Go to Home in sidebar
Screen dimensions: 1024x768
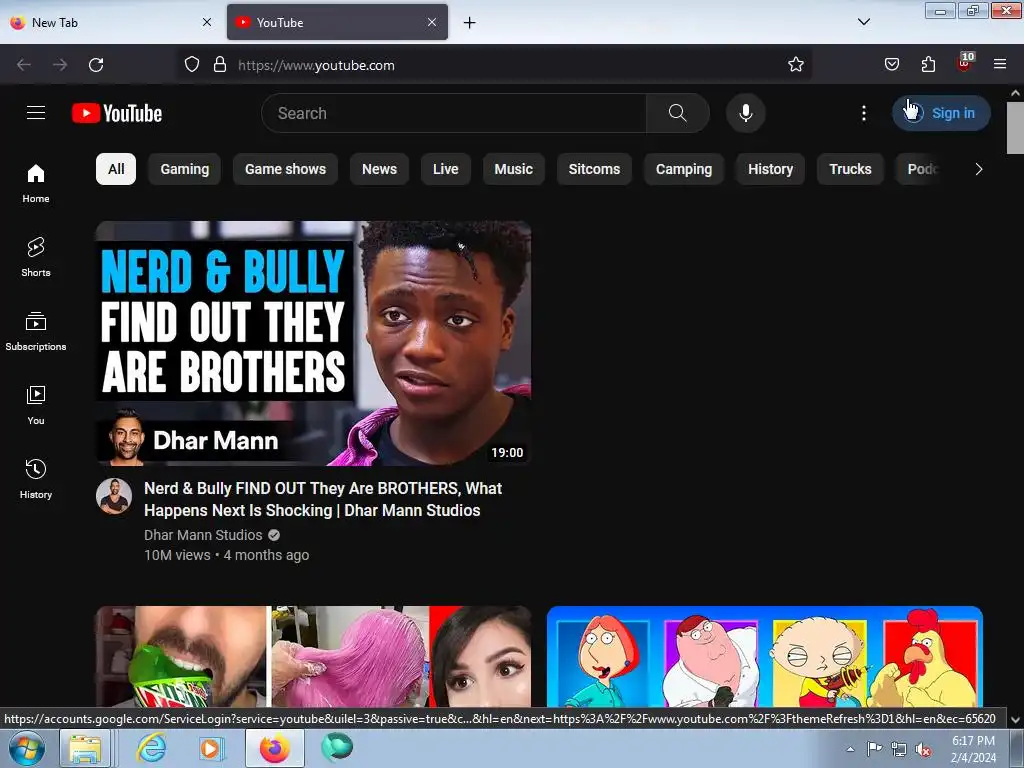(x=36, y=184)
